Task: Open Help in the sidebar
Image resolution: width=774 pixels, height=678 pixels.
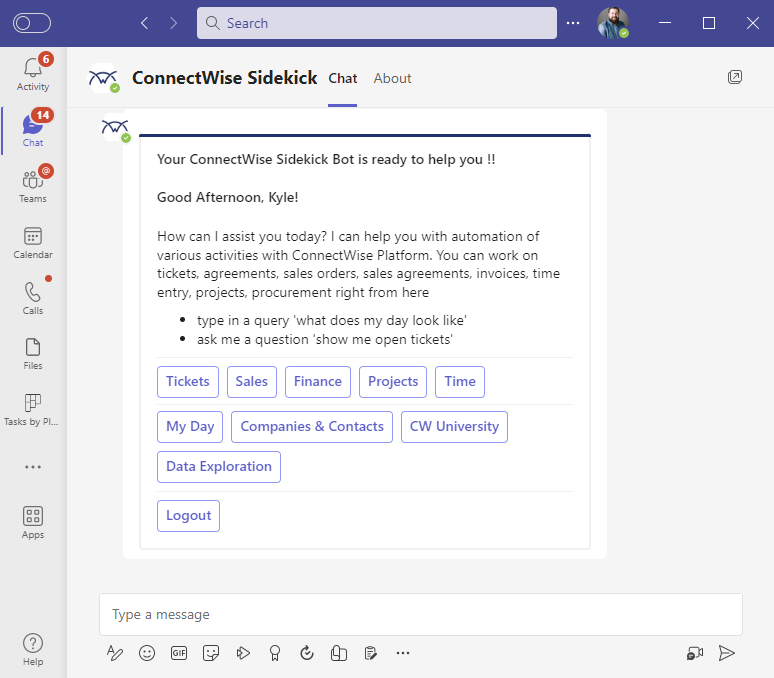Action: [x=33, y=649]
